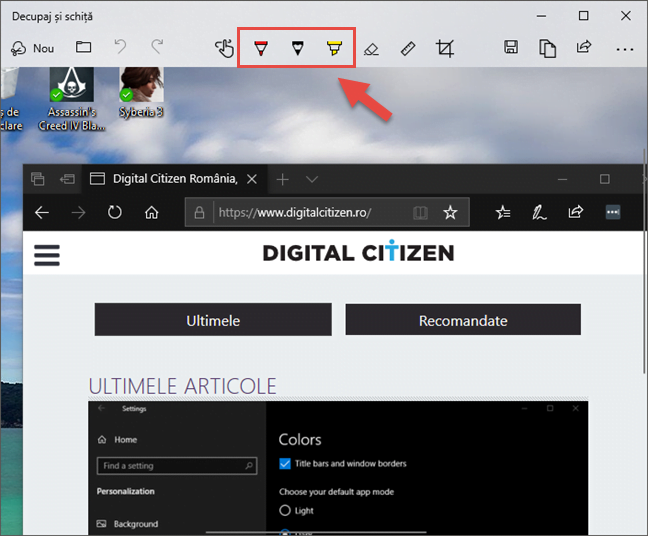Select the red ballpoint pen
This screenshot has width=648, height=536.
click(x=261, y=48)
